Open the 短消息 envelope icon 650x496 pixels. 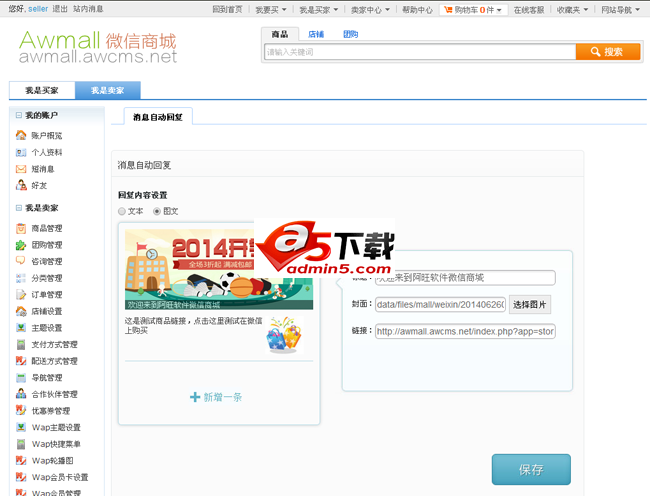[21, 169]
